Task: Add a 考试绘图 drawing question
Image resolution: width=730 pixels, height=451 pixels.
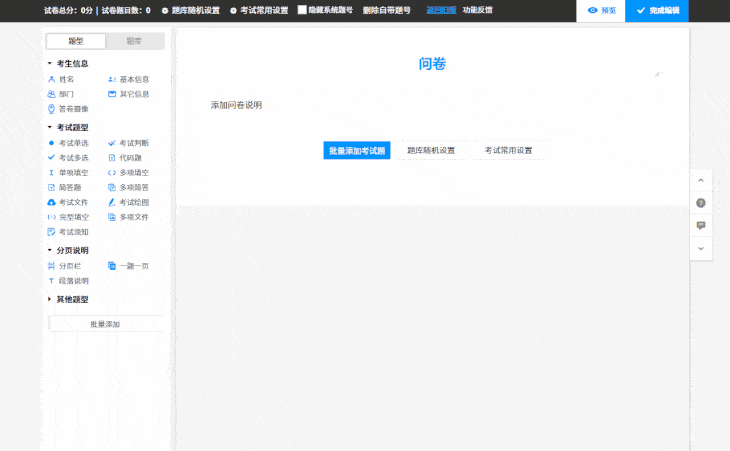Action: tap(128, 202)
